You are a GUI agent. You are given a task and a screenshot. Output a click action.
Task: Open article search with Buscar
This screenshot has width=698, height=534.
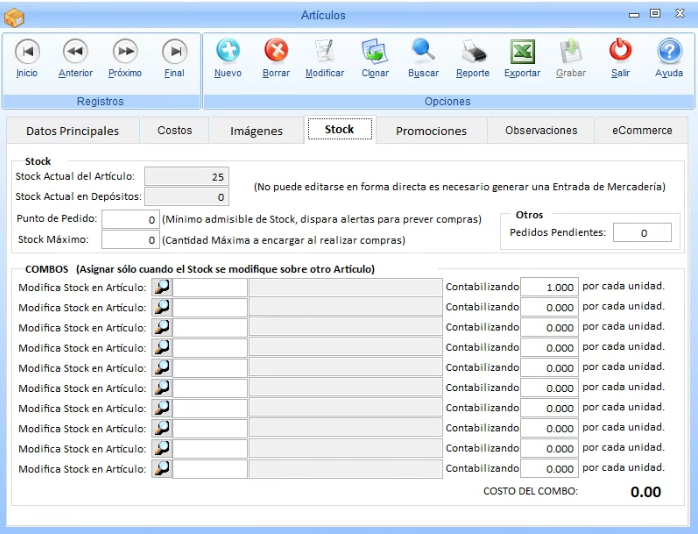(x=423, y=58)
